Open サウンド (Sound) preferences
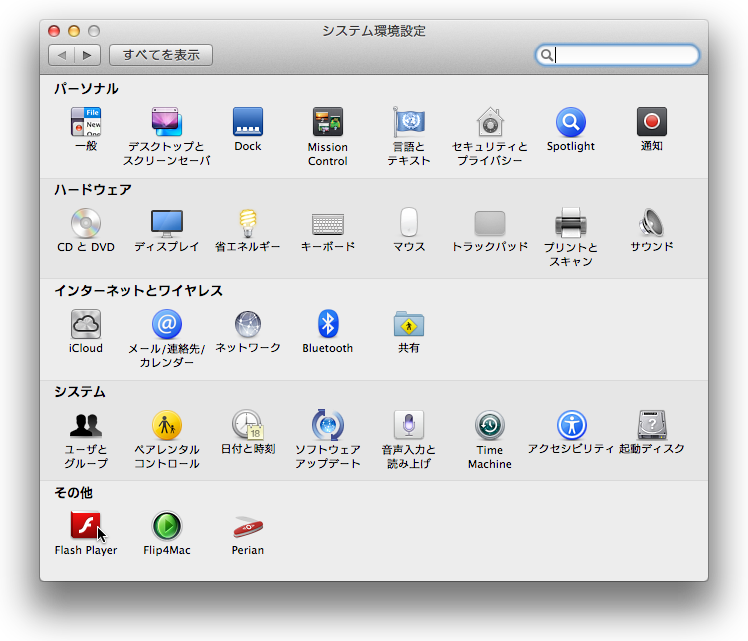Screen dimensions: 748x641 tap(652, 224)
